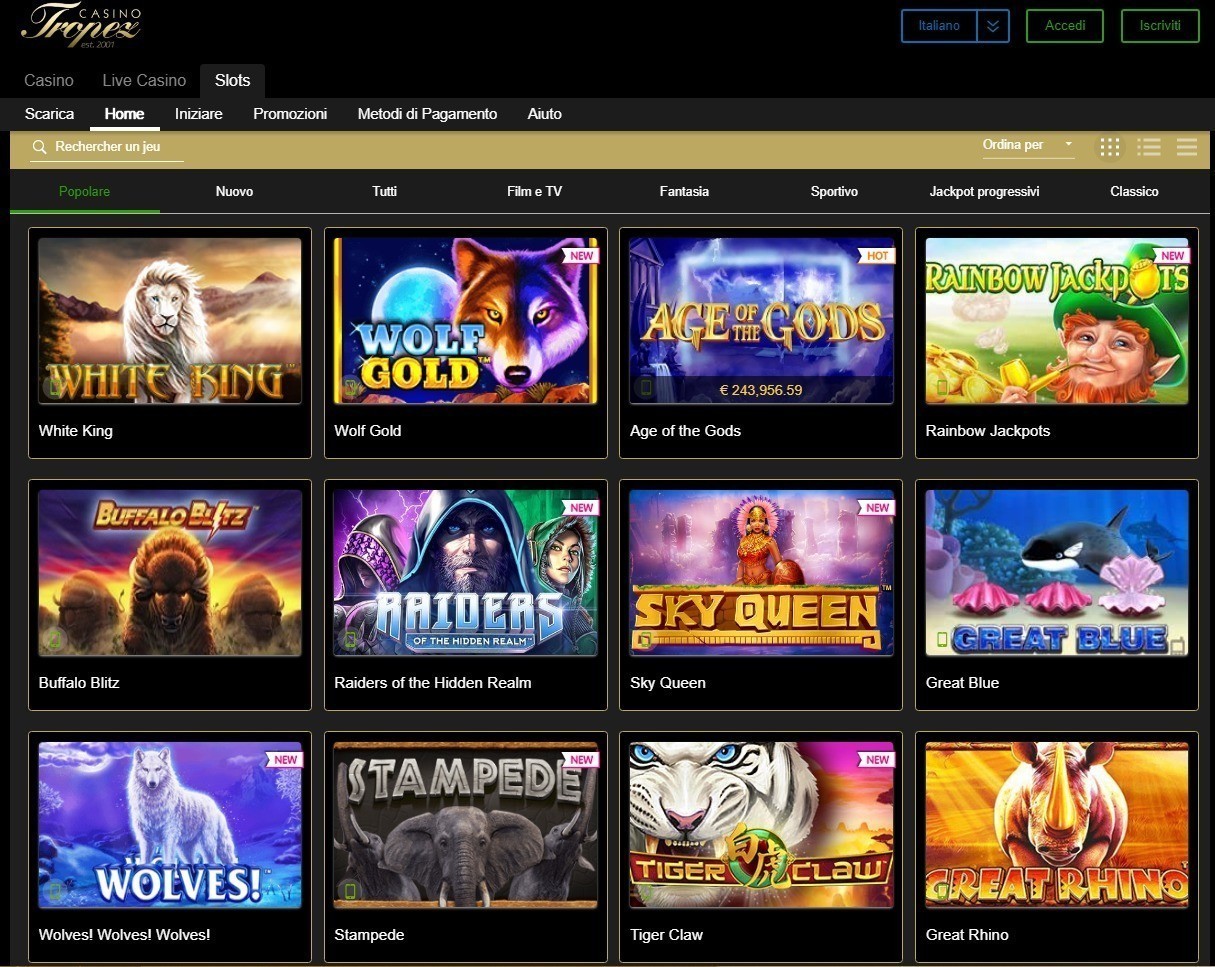Select the Slots tab
The height and width of the screenshot is (967, 1215).
233,80
